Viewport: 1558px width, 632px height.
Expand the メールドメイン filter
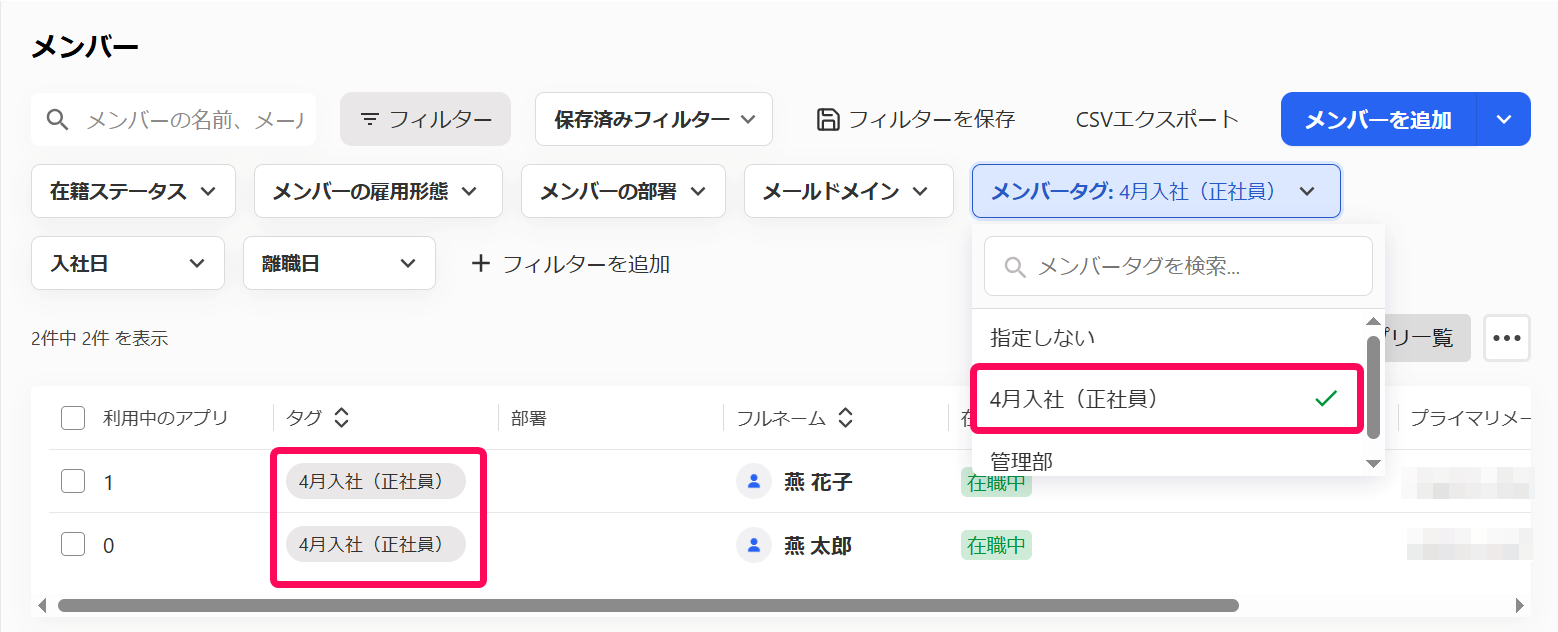[849, 191]
